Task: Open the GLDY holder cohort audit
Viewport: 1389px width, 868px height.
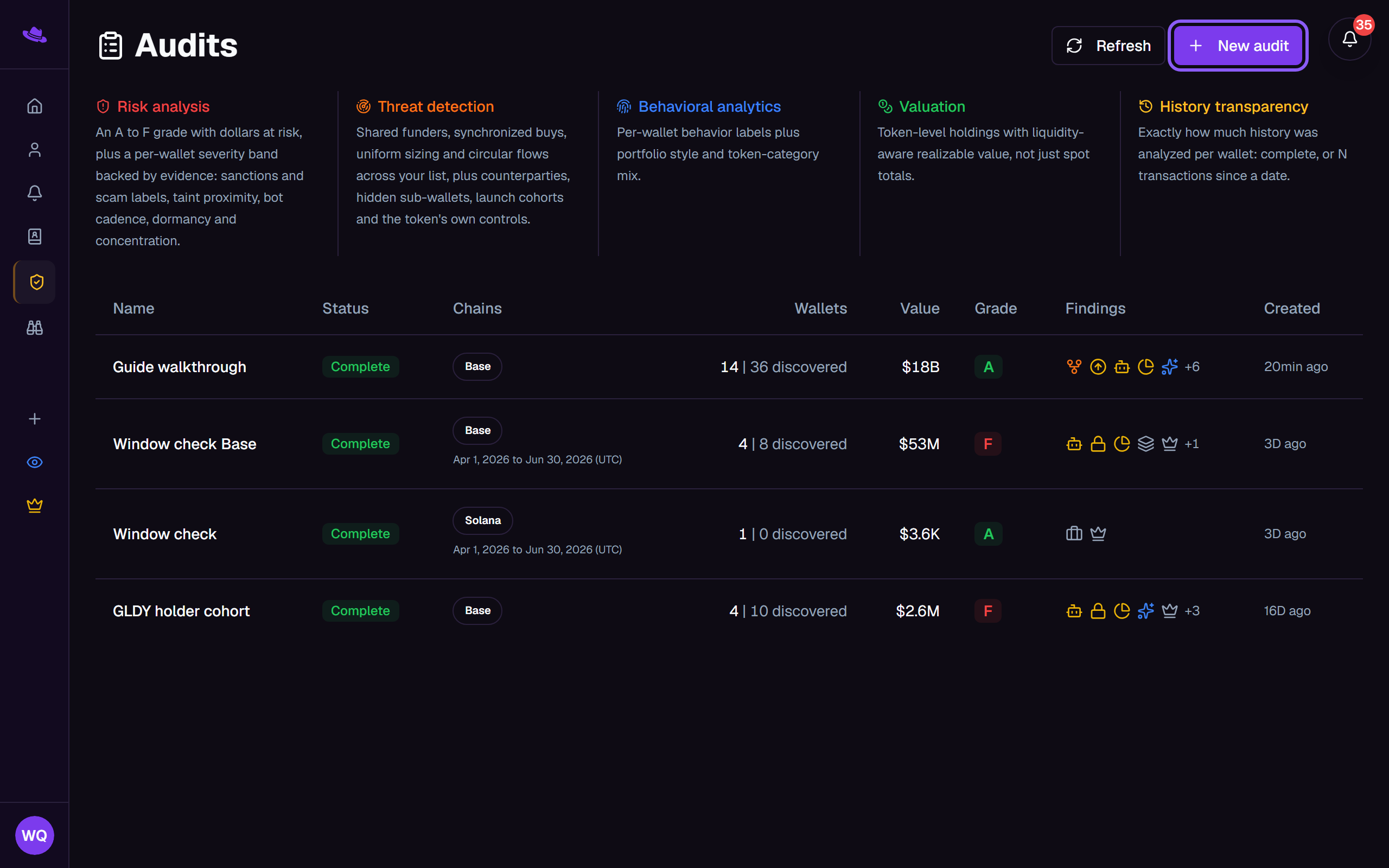Action: tap(181, 611)
